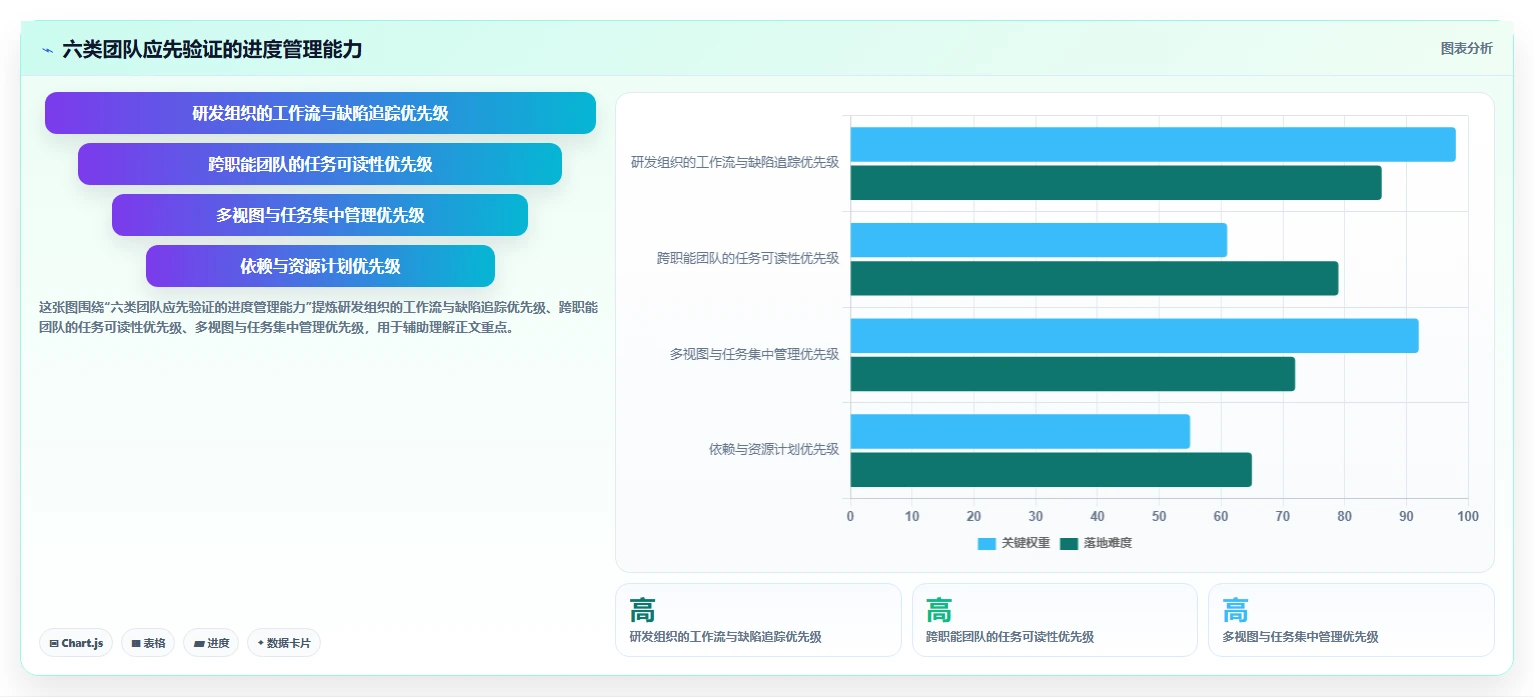The image size is (1534, 697).
Task: Click the x-axis tick value 20
Action: (974, 516)
